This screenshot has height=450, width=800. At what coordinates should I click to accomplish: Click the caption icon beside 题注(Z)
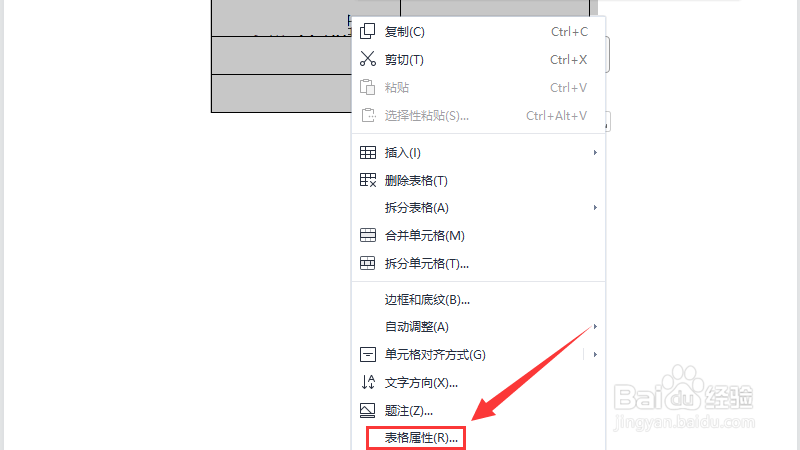[367, 410]
